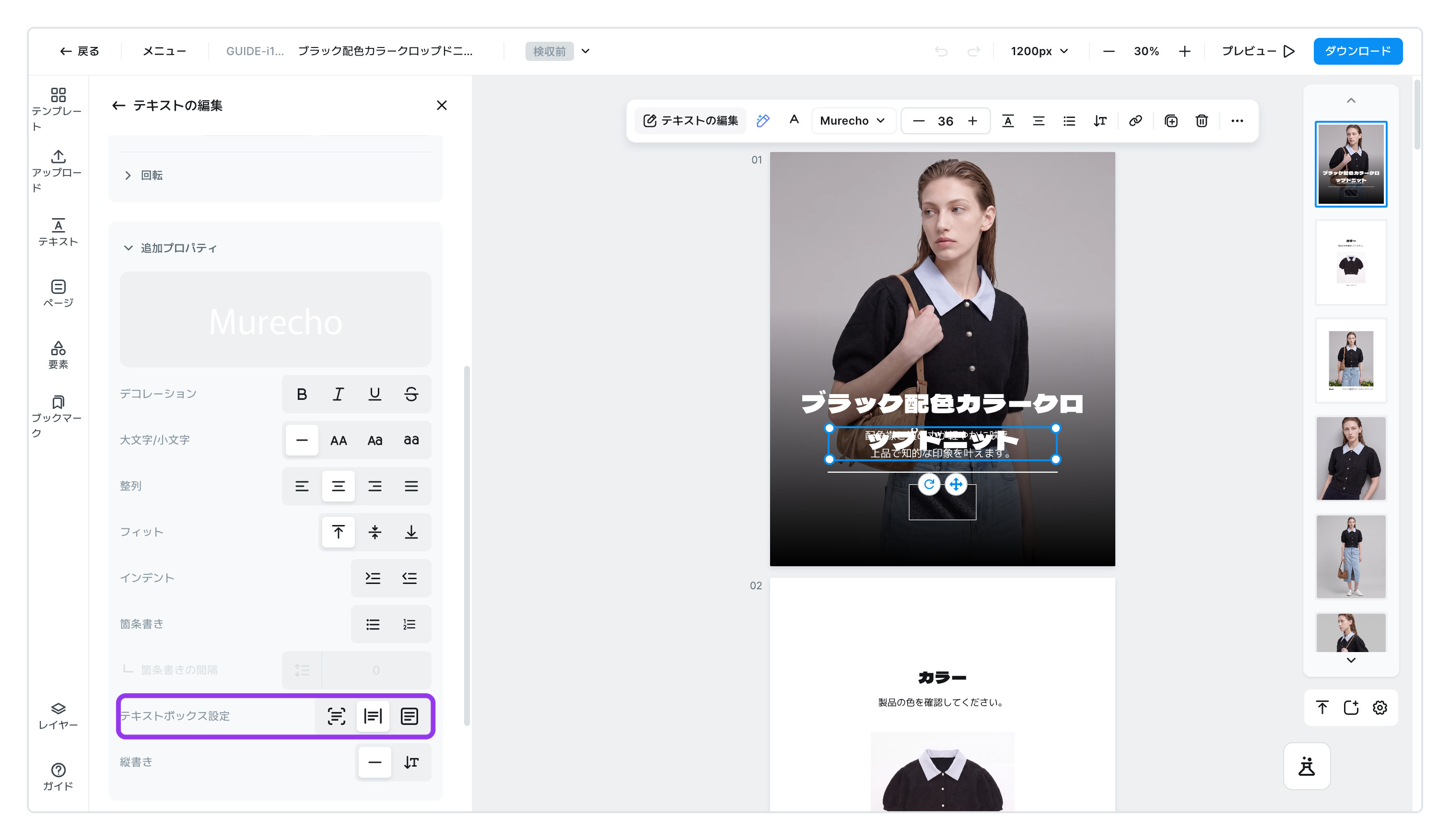
Task: Click the link icon in floating toolbar
Action: pos(1135,121)
